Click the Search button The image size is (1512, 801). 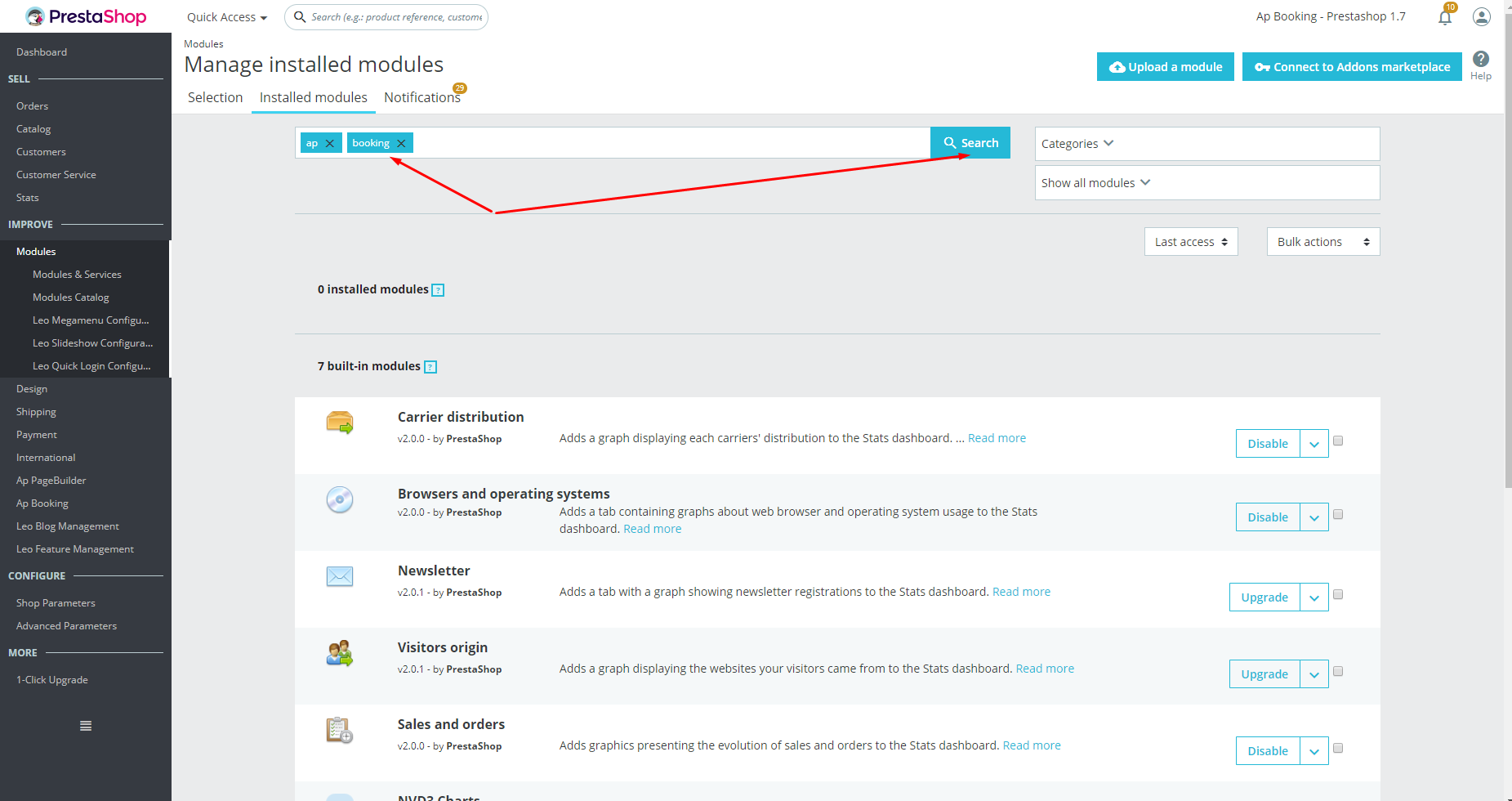pos(970,143)
